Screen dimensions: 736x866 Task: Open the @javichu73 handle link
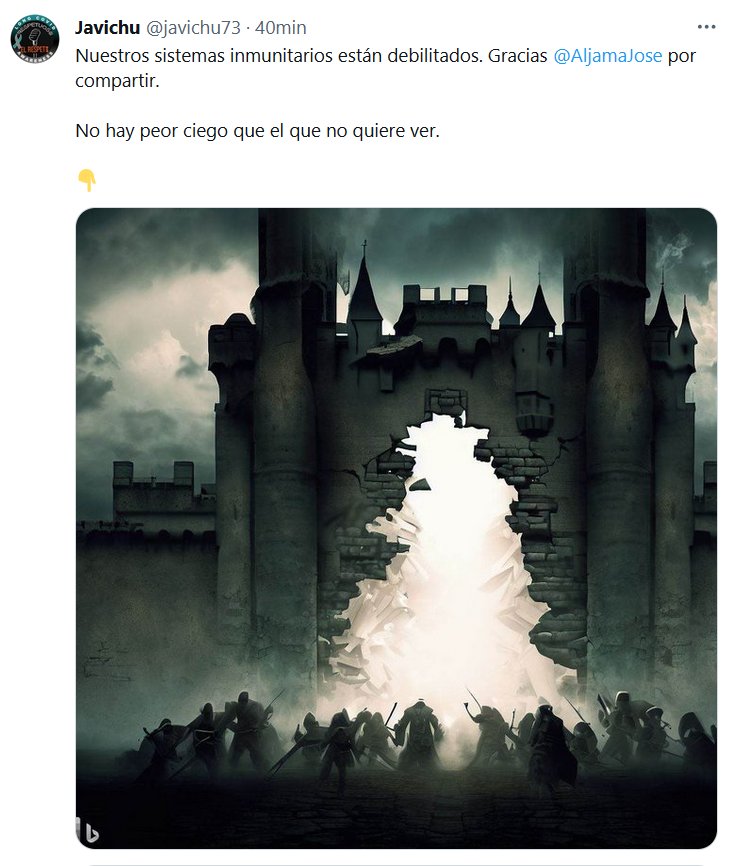tap(193, 28)
